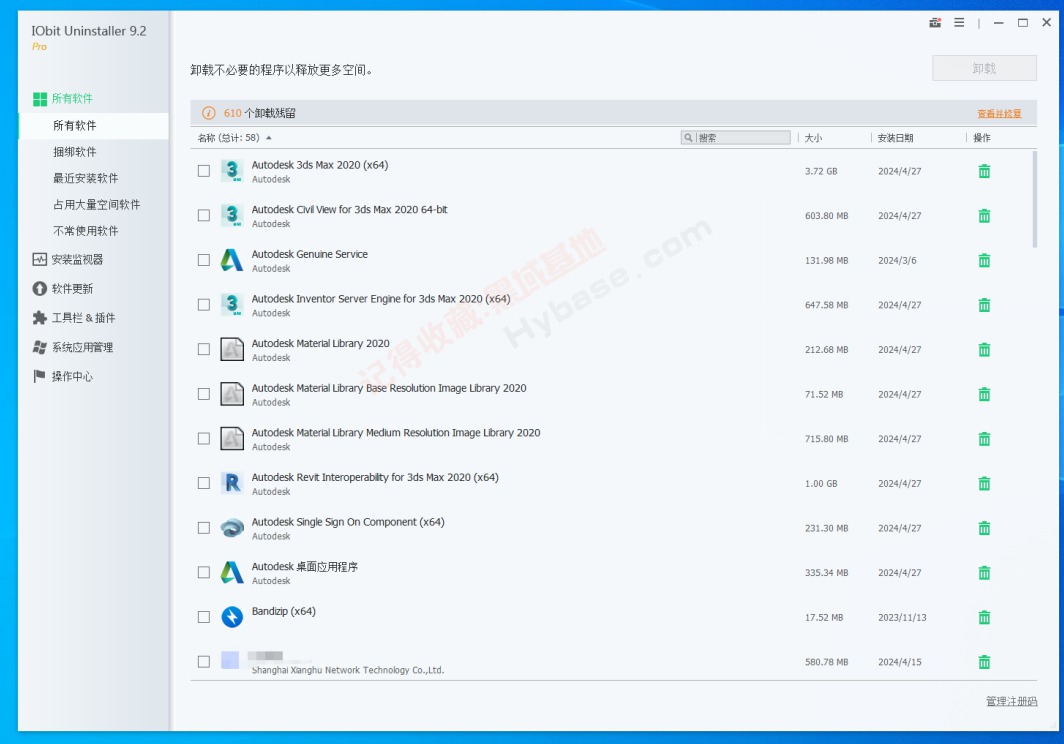Open the hamburger options menu
Screen dimensions: 1064x744
959,22
